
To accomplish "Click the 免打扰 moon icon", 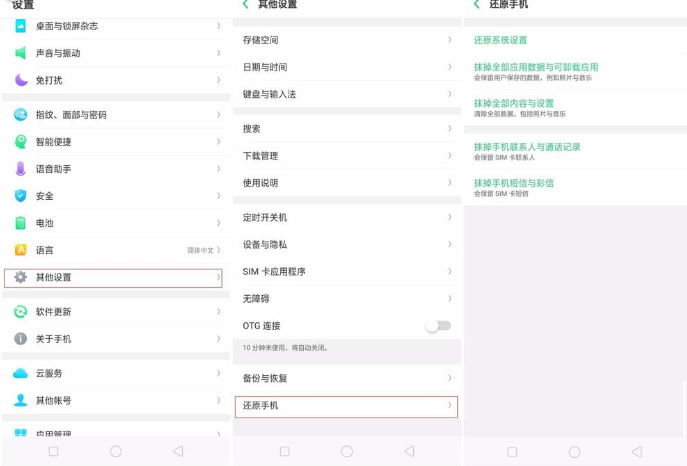I will [20, 80].
